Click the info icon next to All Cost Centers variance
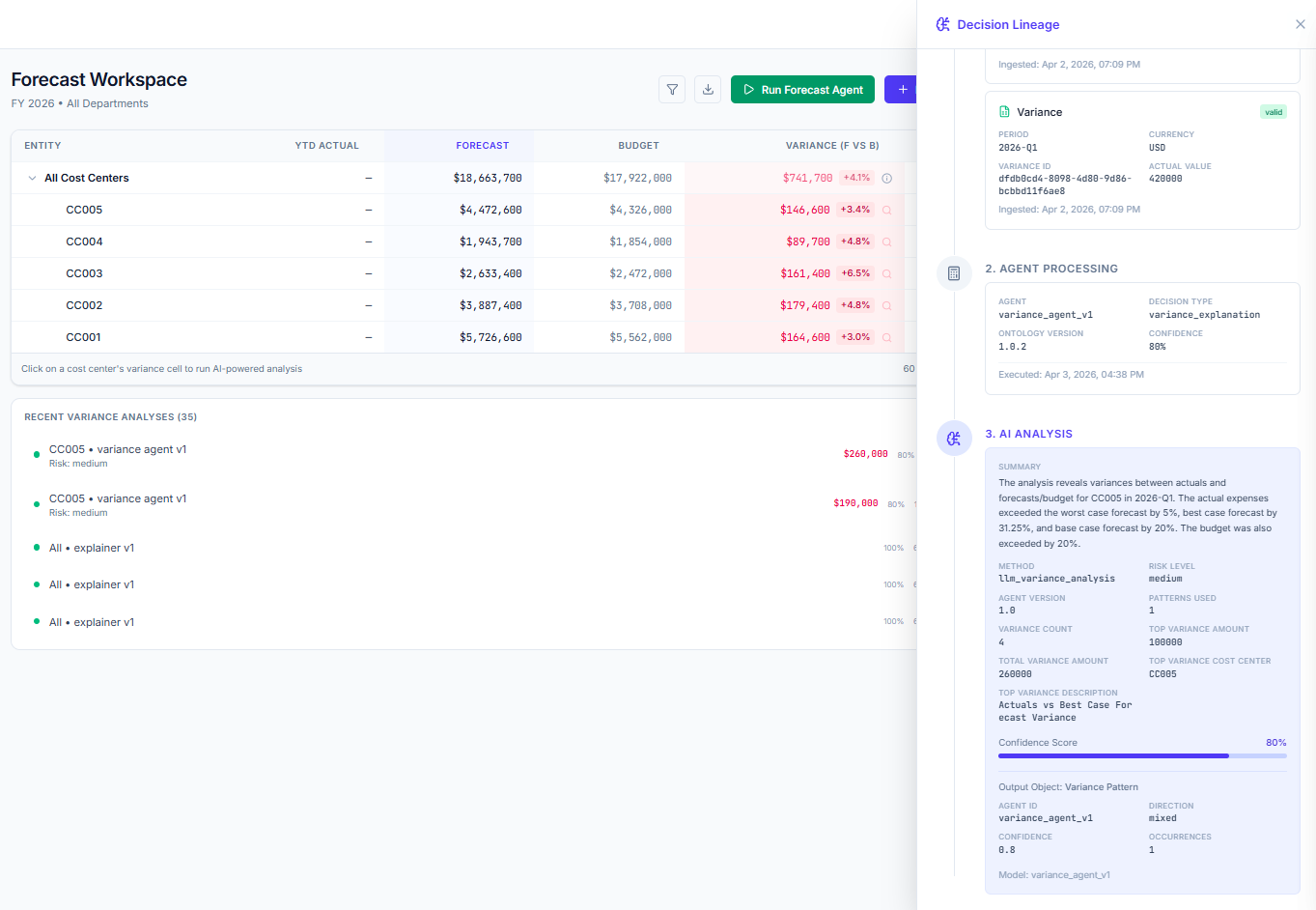Viewport: 1316px width, 910px height. click(x=886, y=178)
